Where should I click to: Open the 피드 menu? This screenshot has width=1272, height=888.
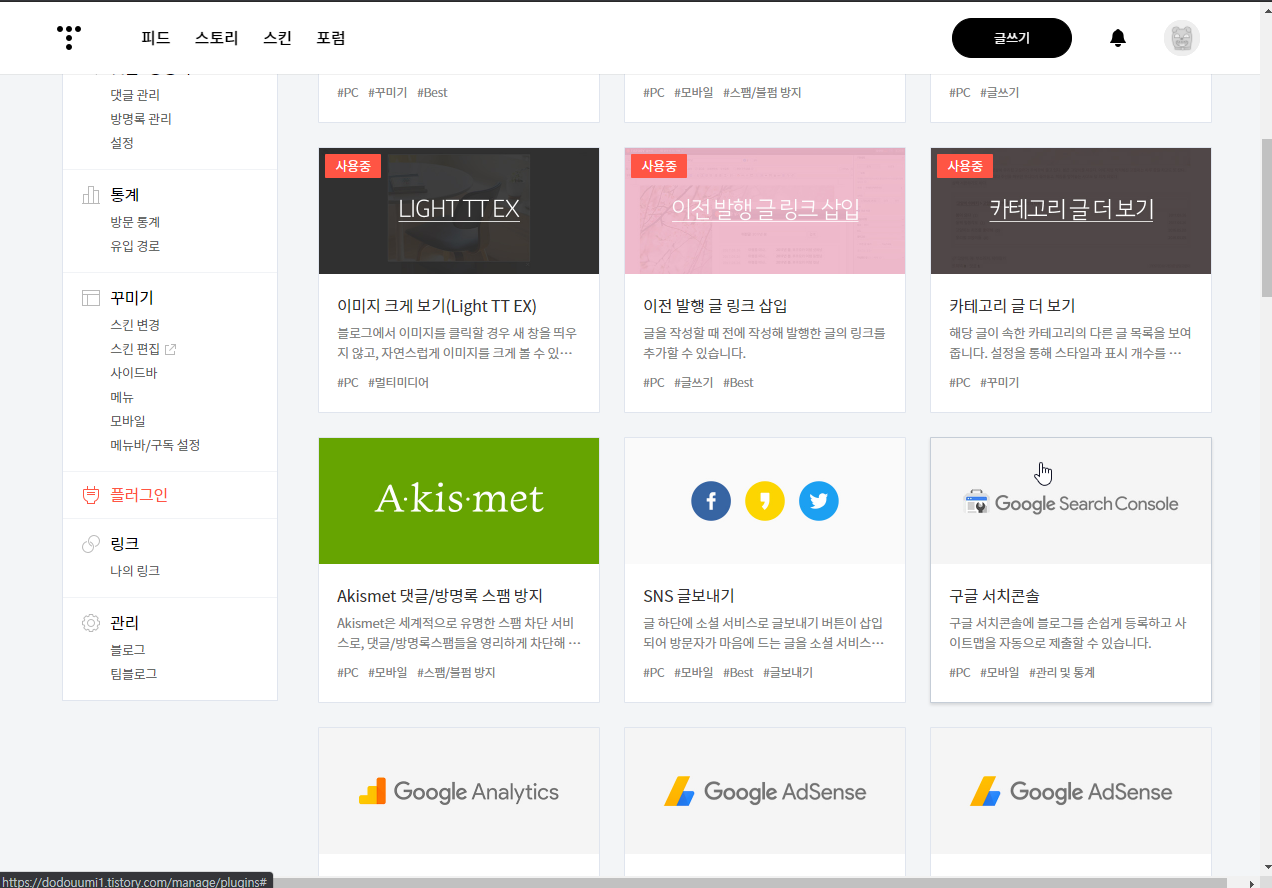point(156,38)
